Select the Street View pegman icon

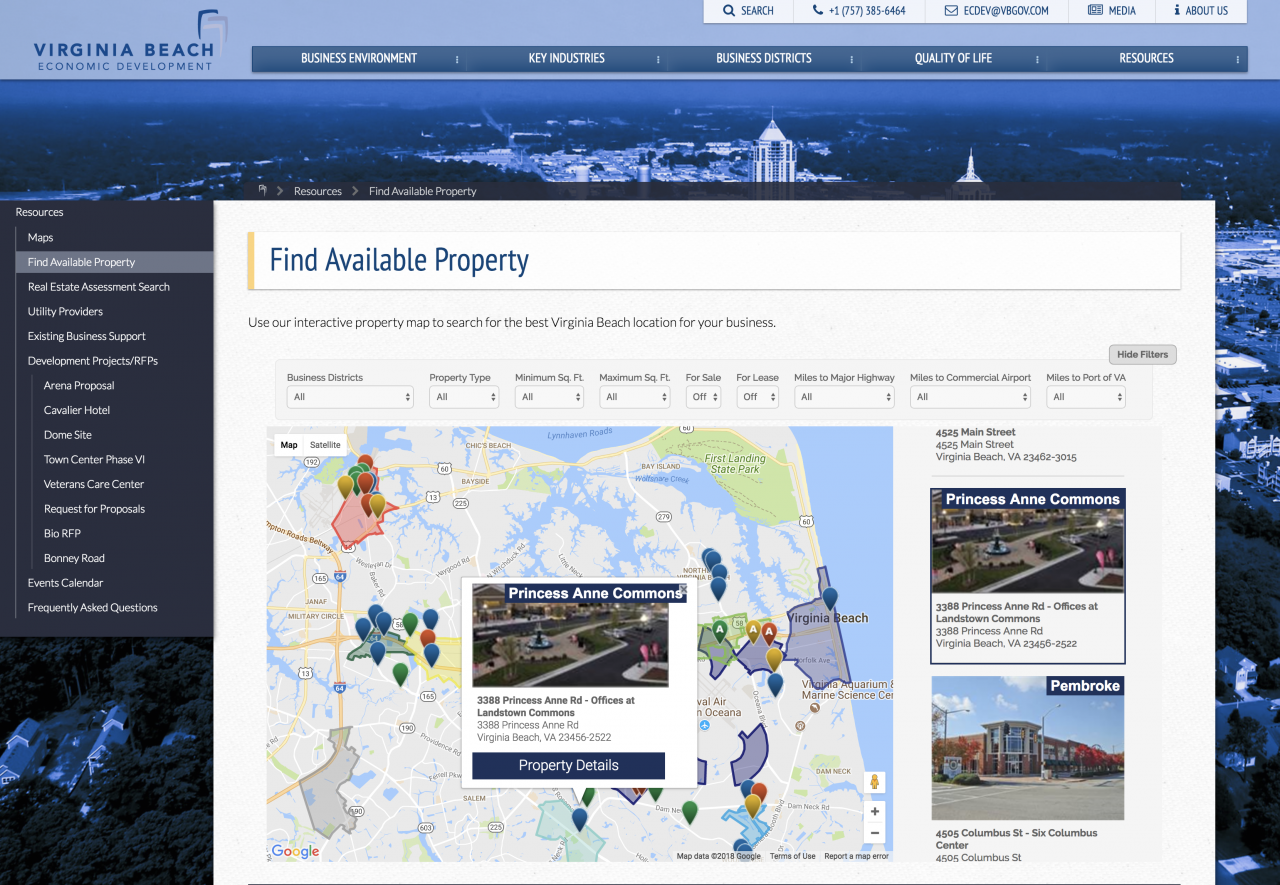875,782
